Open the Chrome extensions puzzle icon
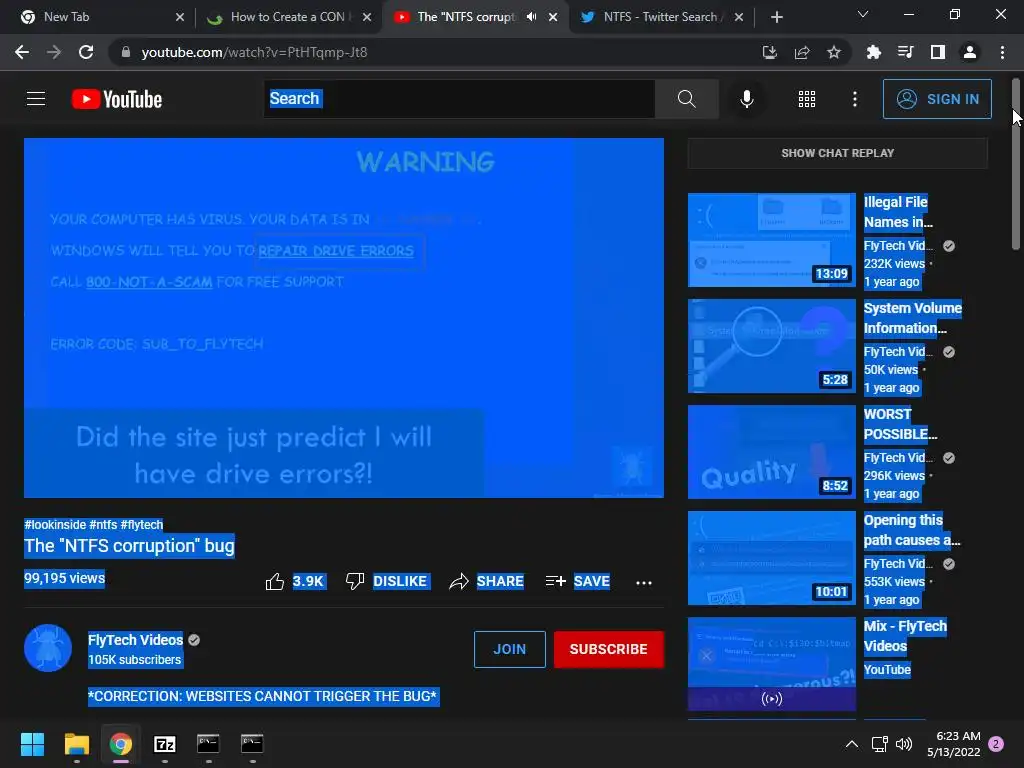Image resolution: width=1024 pixels, height=768 pixels. 873,52
